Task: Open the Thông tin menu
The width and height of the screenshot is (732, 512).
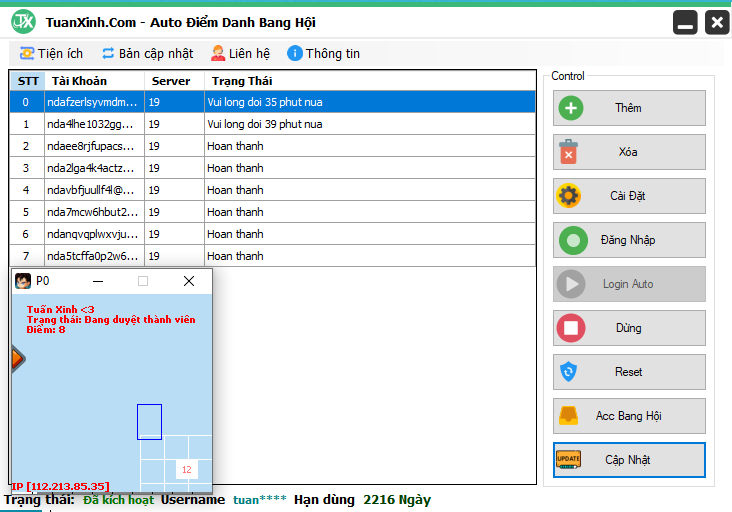Action: [x=323, y=53]
